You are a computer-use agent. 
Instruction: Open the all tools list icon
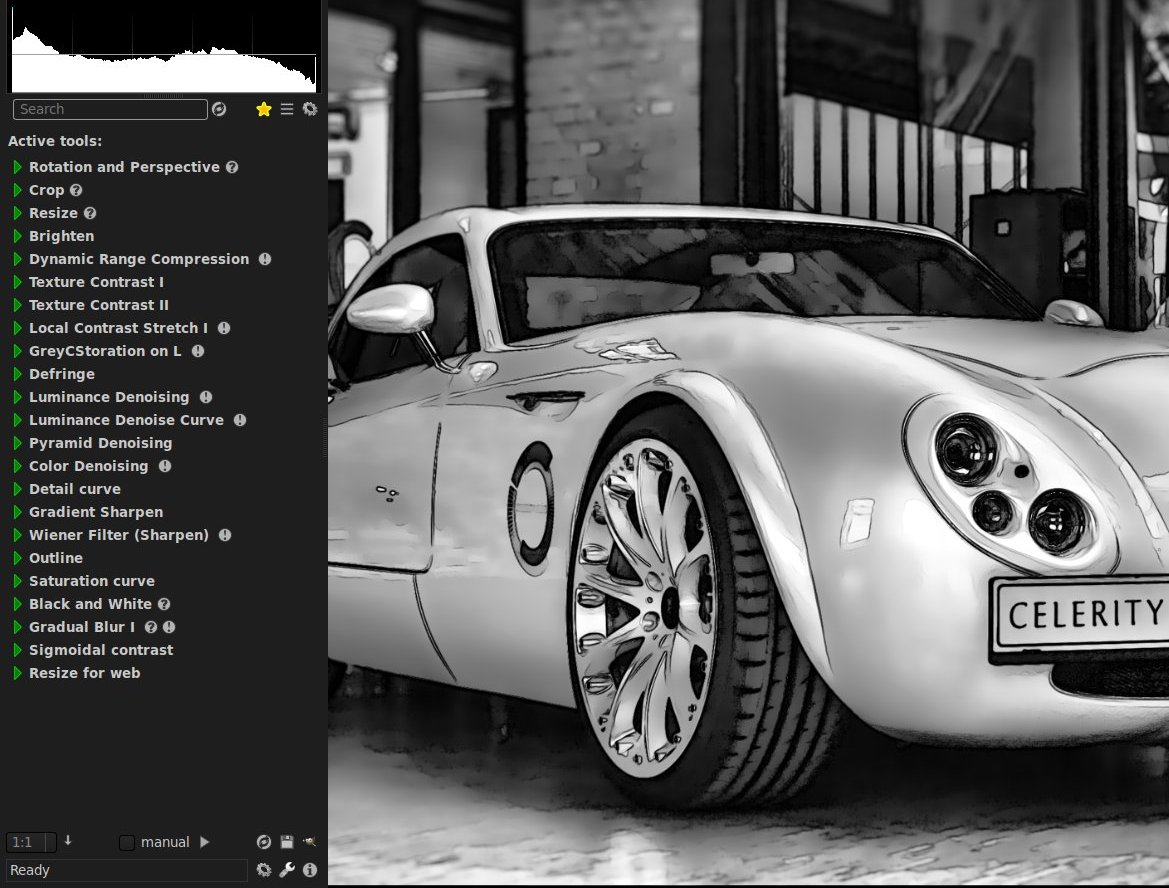287,109
